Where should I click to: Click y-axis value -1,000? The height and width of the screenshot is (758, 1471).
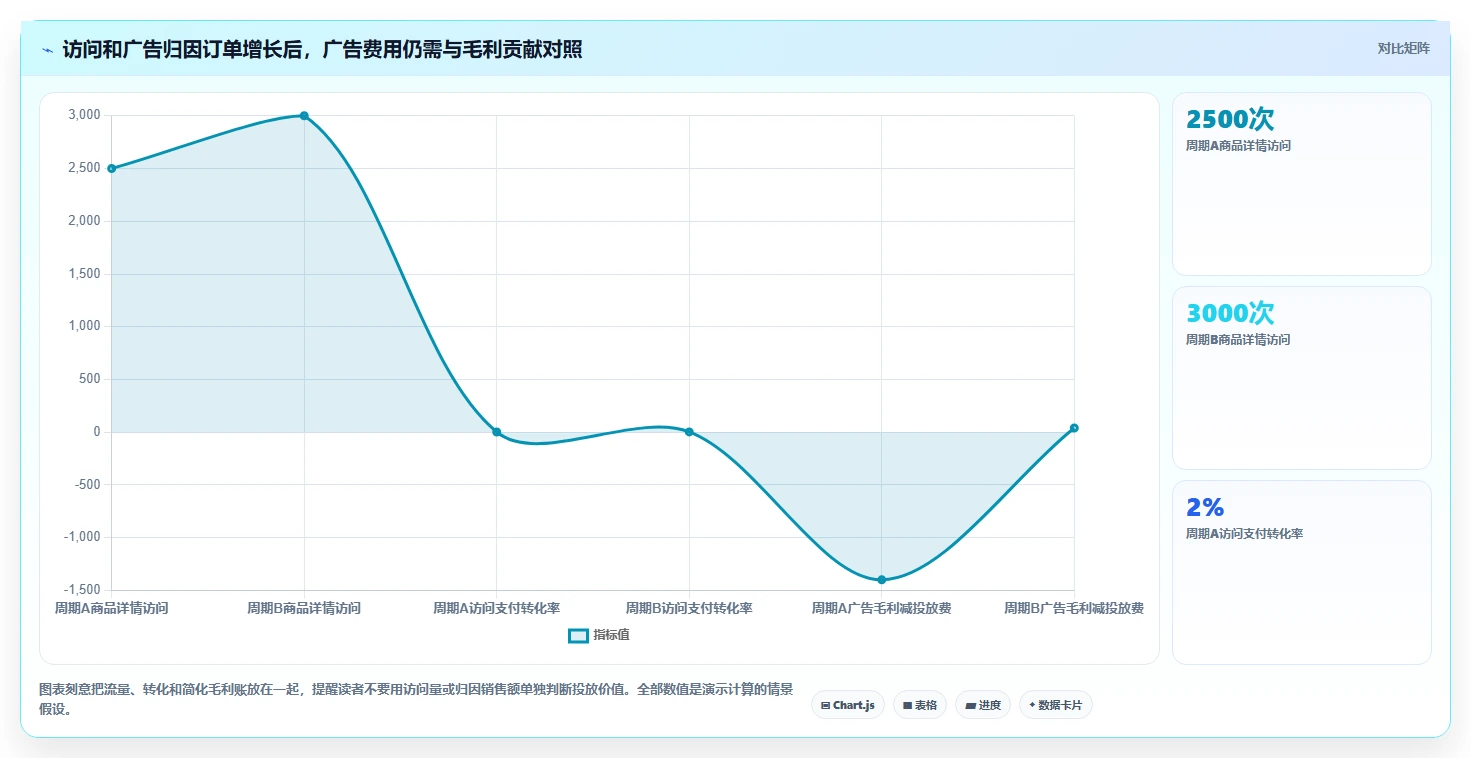point(82,537)
